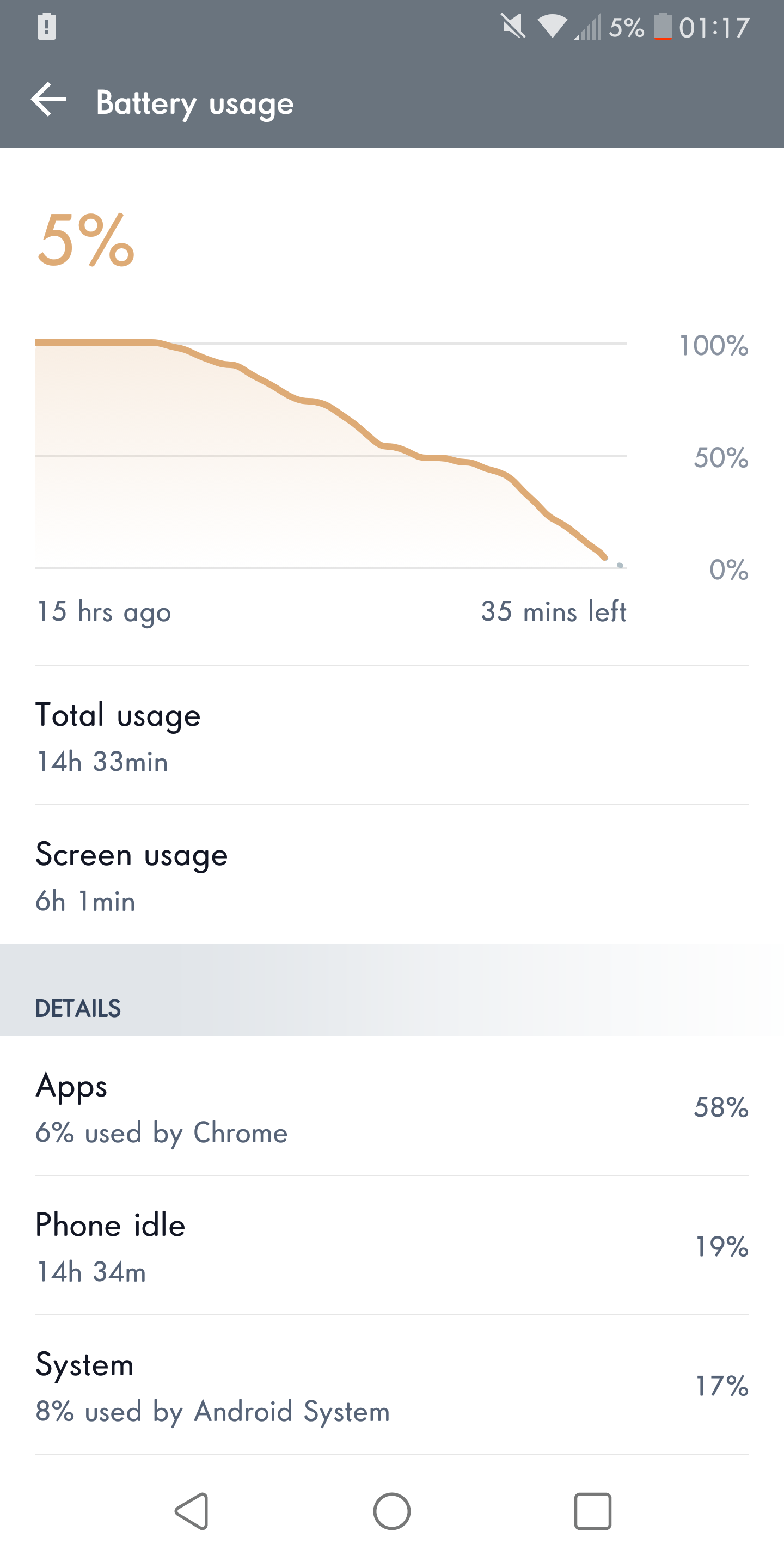Tap the 35 mins left label

tap(553, 611)
